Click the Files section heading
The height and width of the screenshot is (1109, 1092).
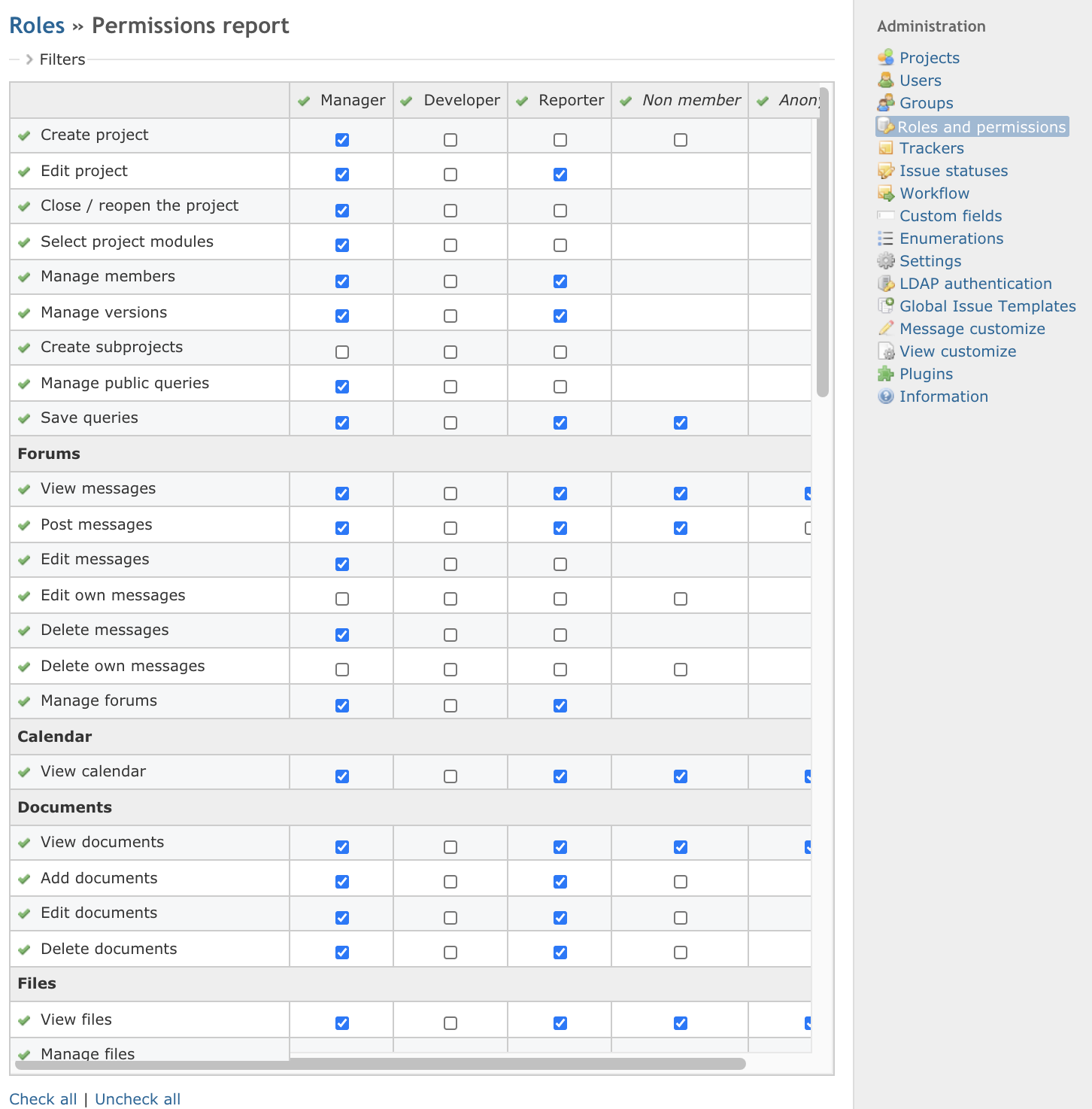(37, 983)
